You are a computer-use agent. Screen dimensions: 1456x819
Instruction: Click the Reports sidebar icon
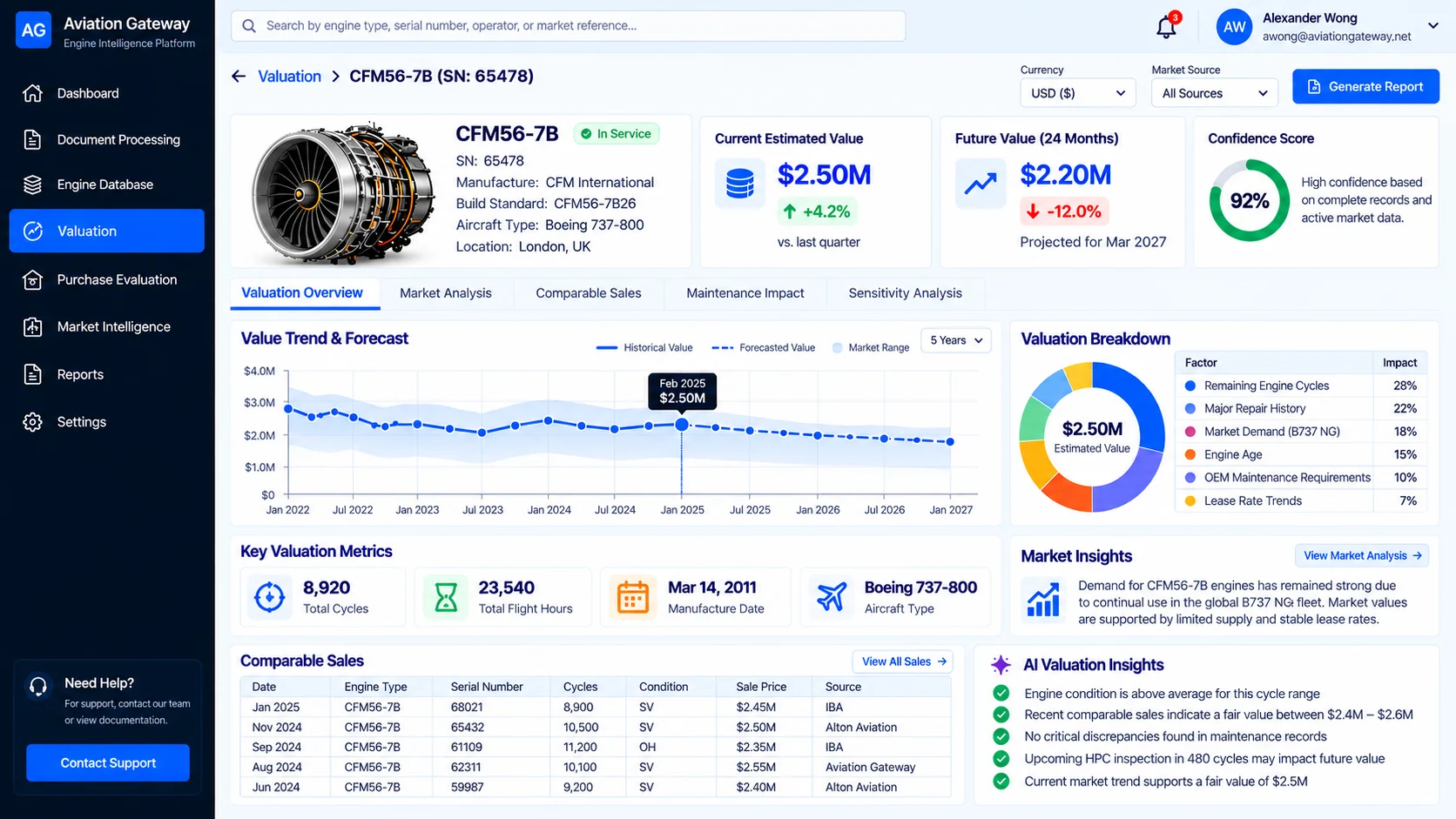click(32, 374)
